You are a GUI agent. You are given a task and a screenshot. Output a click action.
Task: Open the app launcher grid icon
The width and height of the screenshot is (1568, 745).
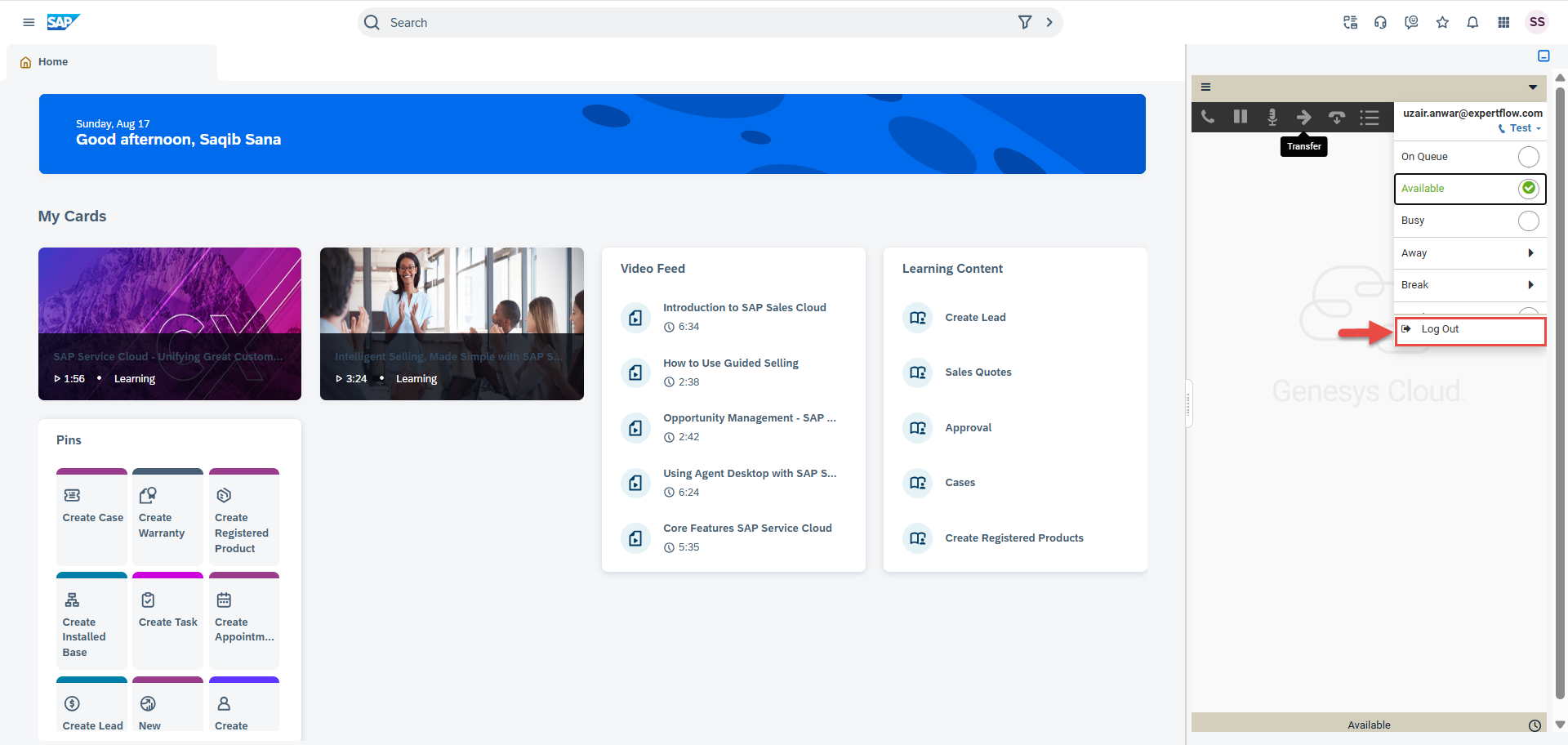pyautogui.click(x=1503, y=23)
